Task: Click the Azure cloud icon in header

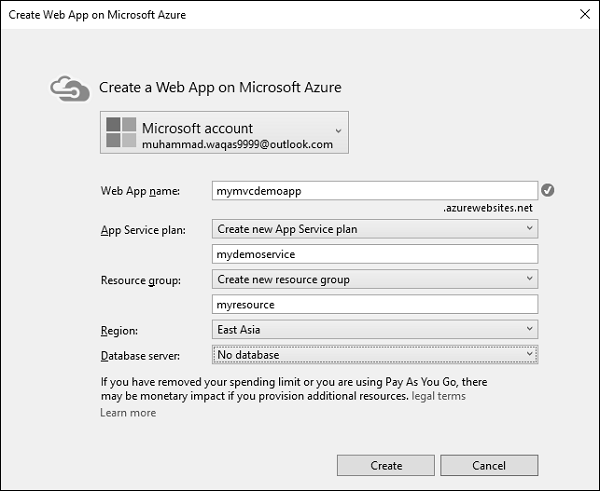Action: coord(70,88)
